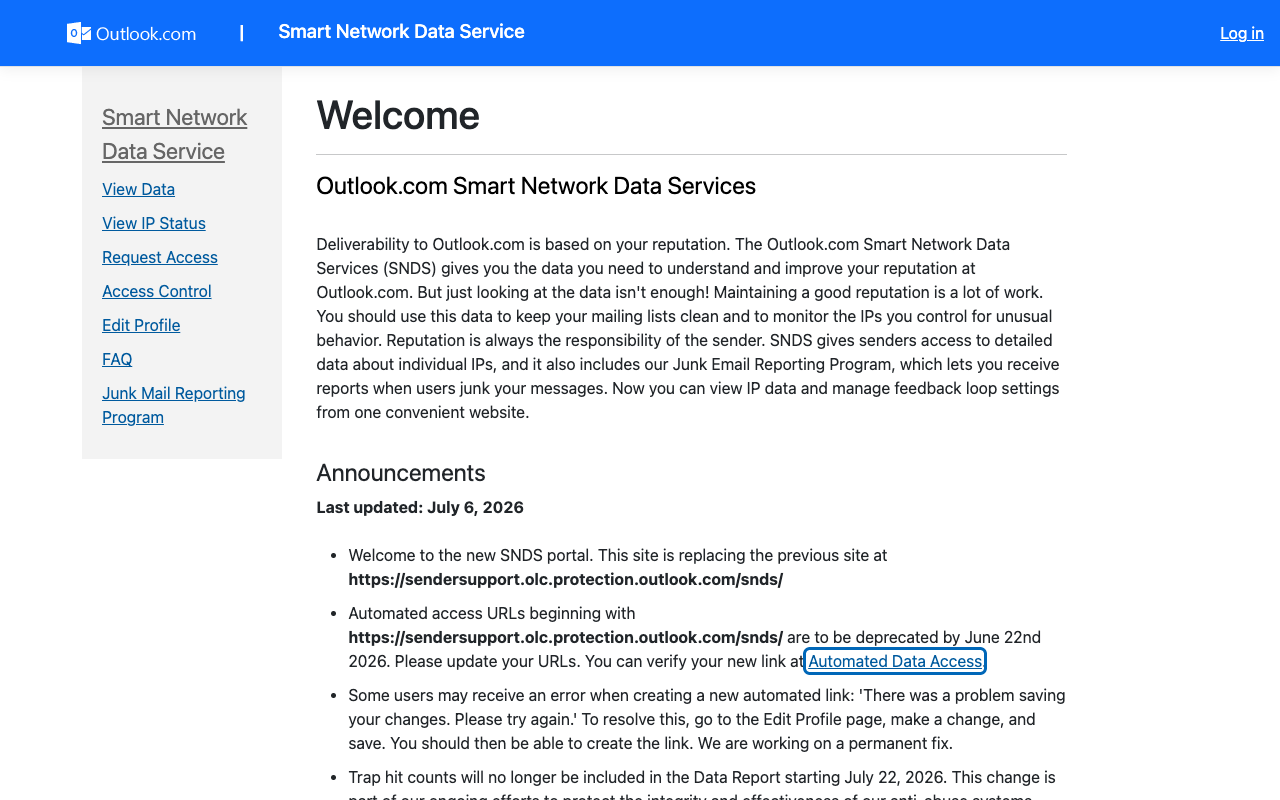1280x800 pixels.
Task: Follow the Automated Data Access link
Action: [x=895, y=661]
